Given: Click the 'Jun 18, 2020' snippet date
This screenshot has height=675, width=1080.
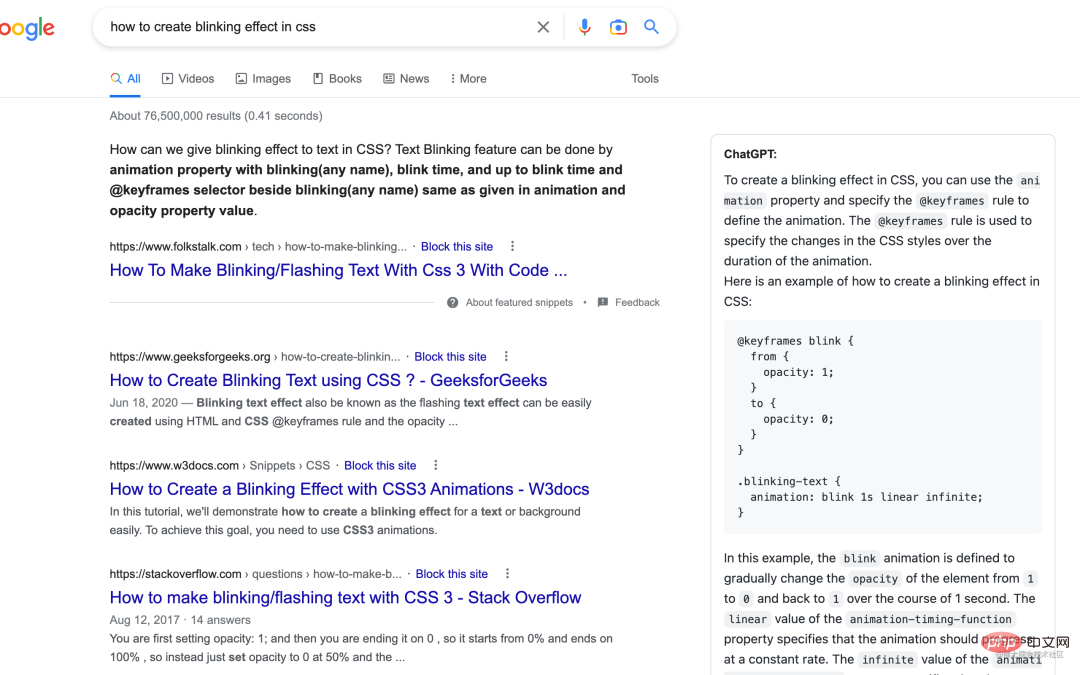Looking at the screenshot, I should point(143,403).
